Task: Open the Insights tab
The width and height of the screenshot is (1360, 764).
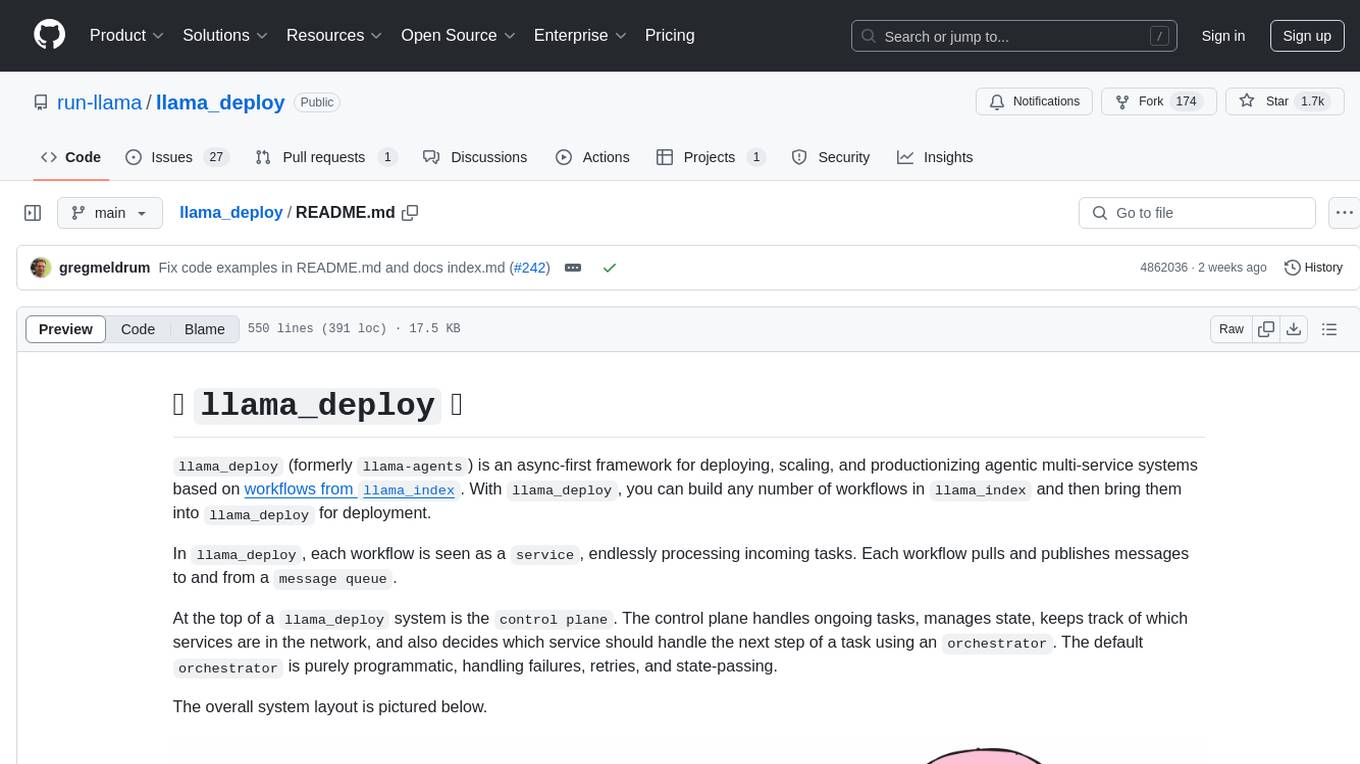Action: pyautogui.click(x=935, y=157)
